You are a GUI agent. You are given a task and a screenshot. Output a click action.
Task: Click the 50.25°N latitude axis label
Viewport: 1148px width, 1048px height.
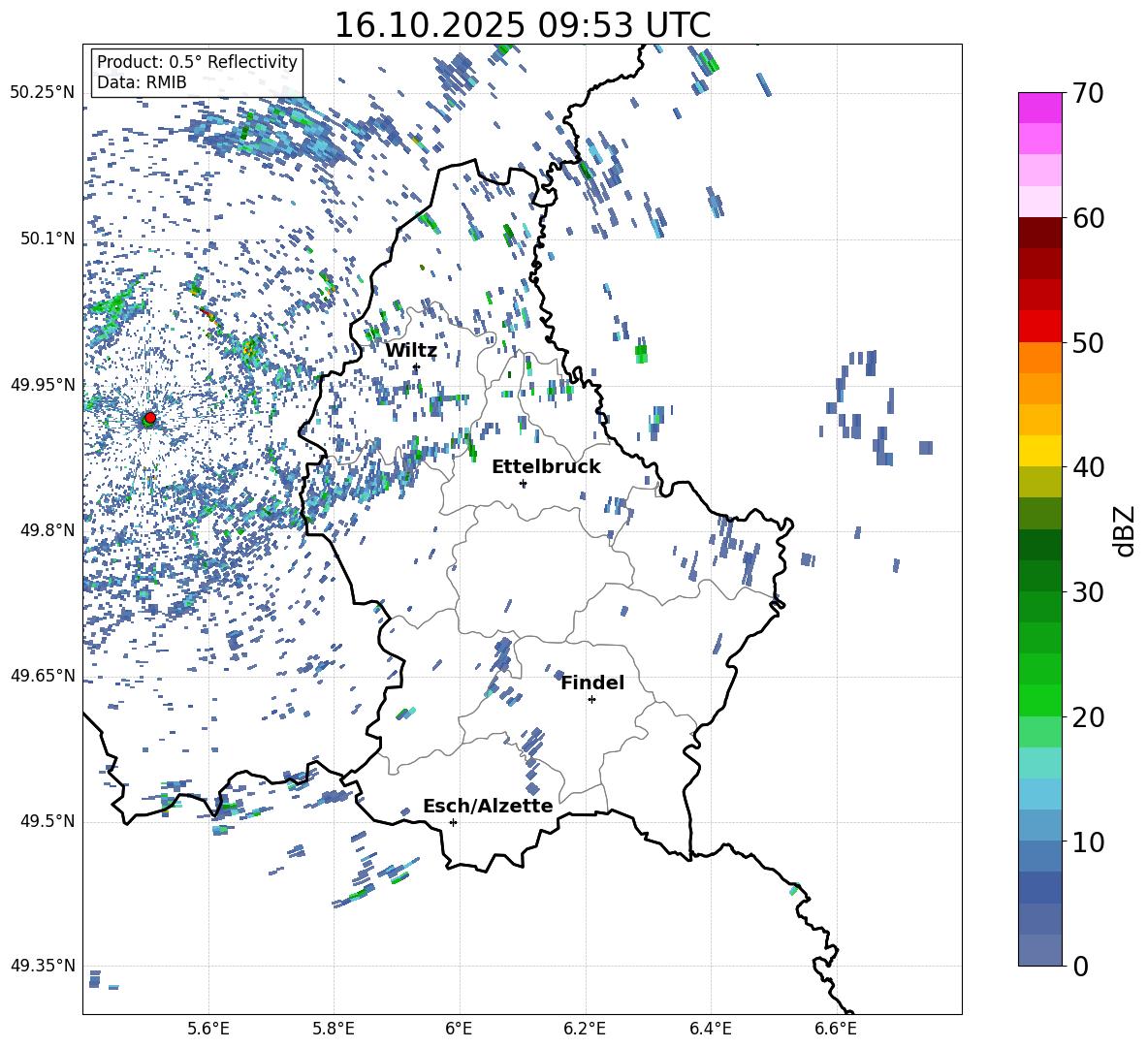(x=42, y=92)
